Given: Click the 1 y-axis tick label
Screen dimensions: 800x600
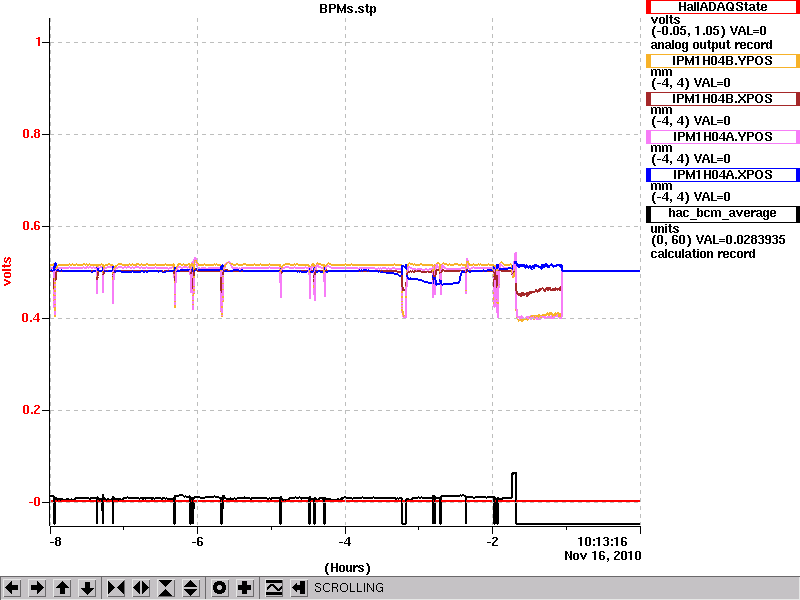Looking at the screenshot, I should coord(39,42).
